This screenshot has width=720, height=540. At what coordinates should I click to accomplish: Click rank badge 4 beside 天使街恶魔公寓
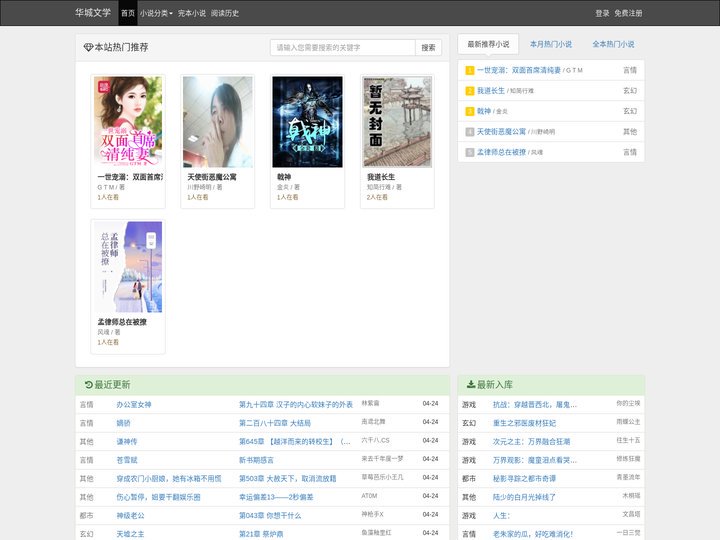click(470, 132)
